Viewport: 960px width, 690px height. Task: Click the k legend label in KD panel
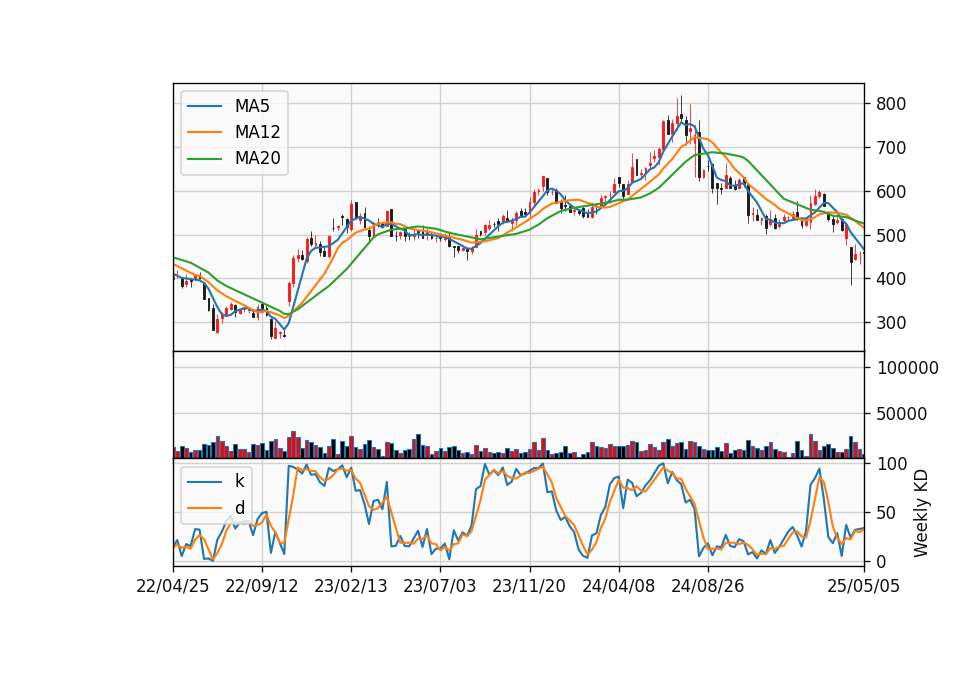[239, 481]
